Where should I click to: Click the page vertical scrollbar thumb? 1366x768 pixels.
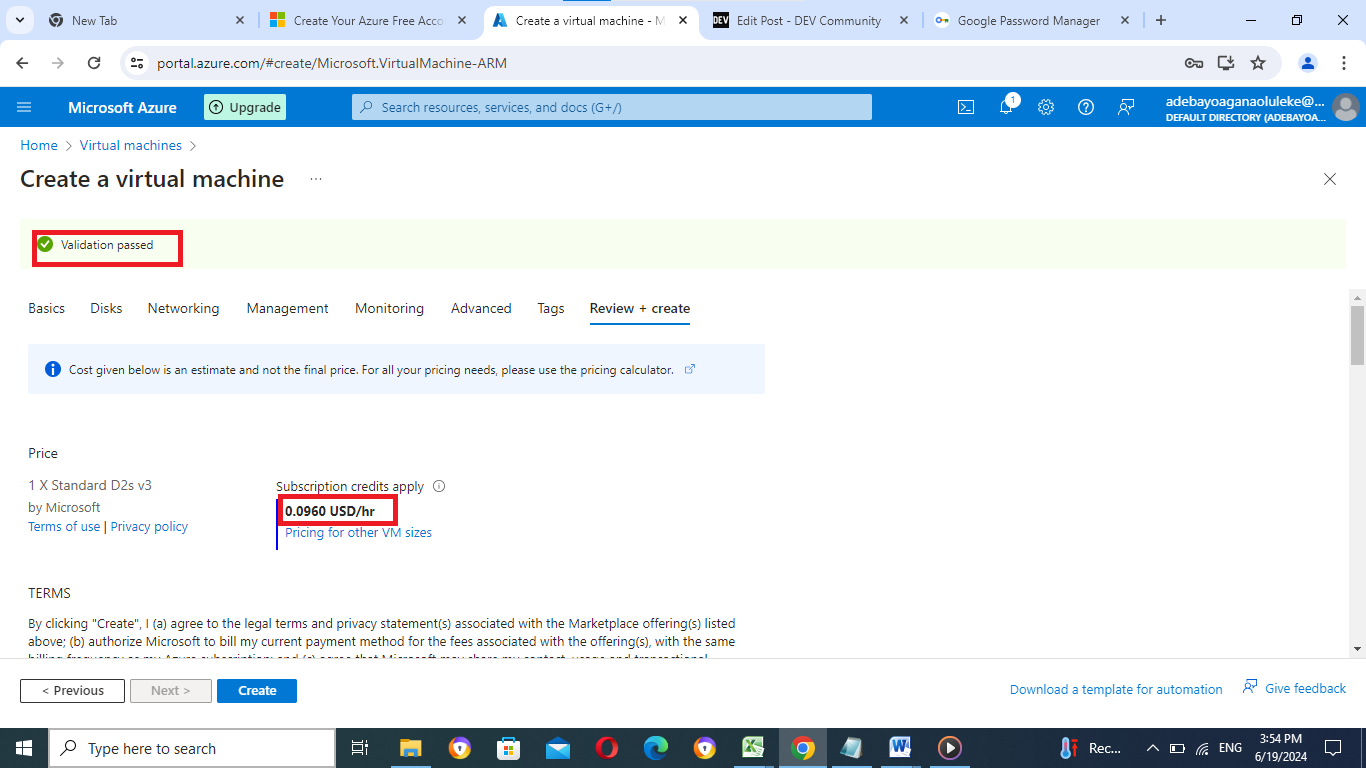pyautogui.click(x=1357, y=336)
